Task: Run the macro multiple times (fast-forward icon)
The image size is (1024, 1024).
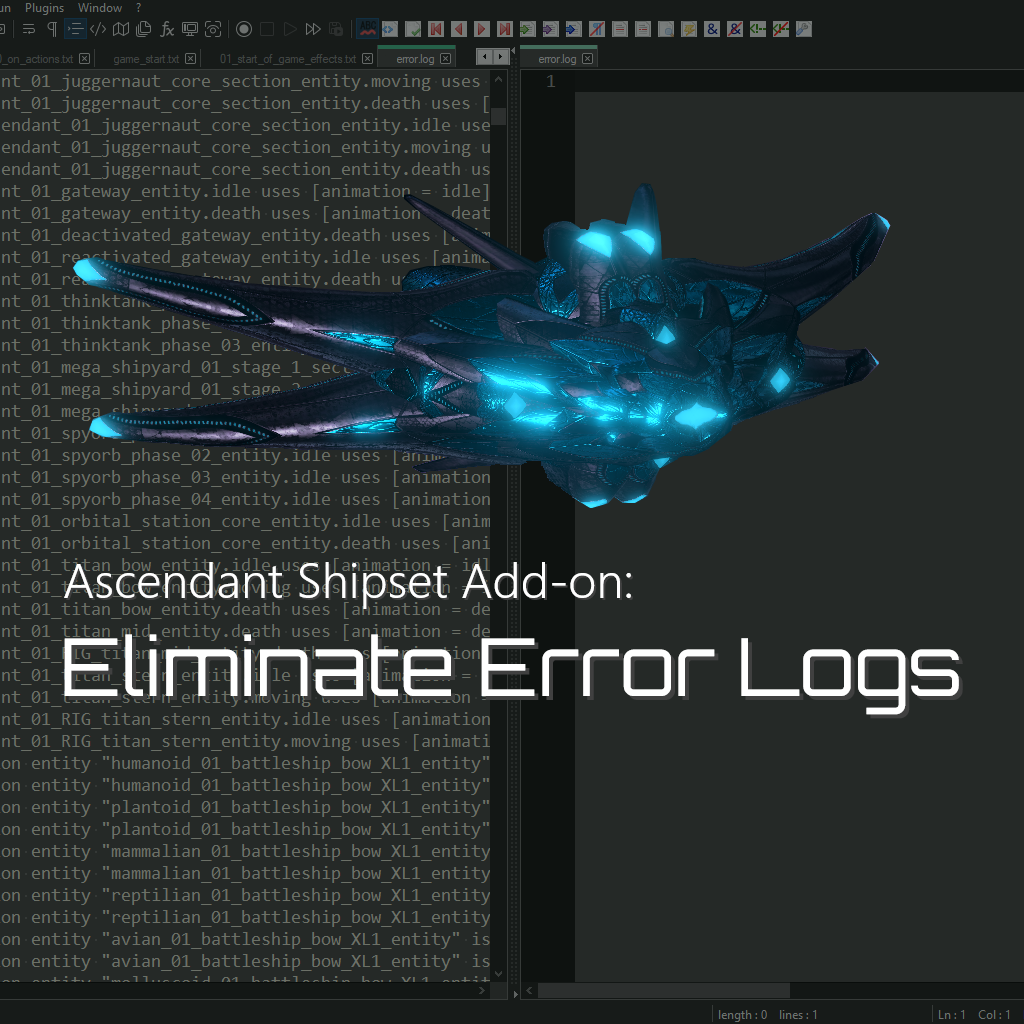Action: [x=313, y=29]
